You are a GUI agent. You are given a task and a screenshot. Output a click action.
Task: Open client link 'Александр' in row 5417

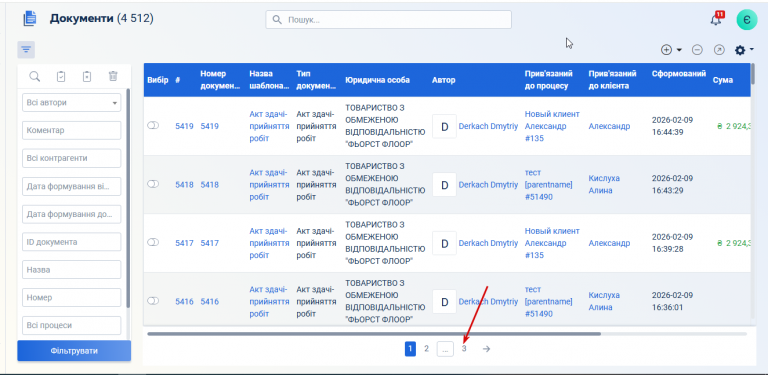[609, 243]
